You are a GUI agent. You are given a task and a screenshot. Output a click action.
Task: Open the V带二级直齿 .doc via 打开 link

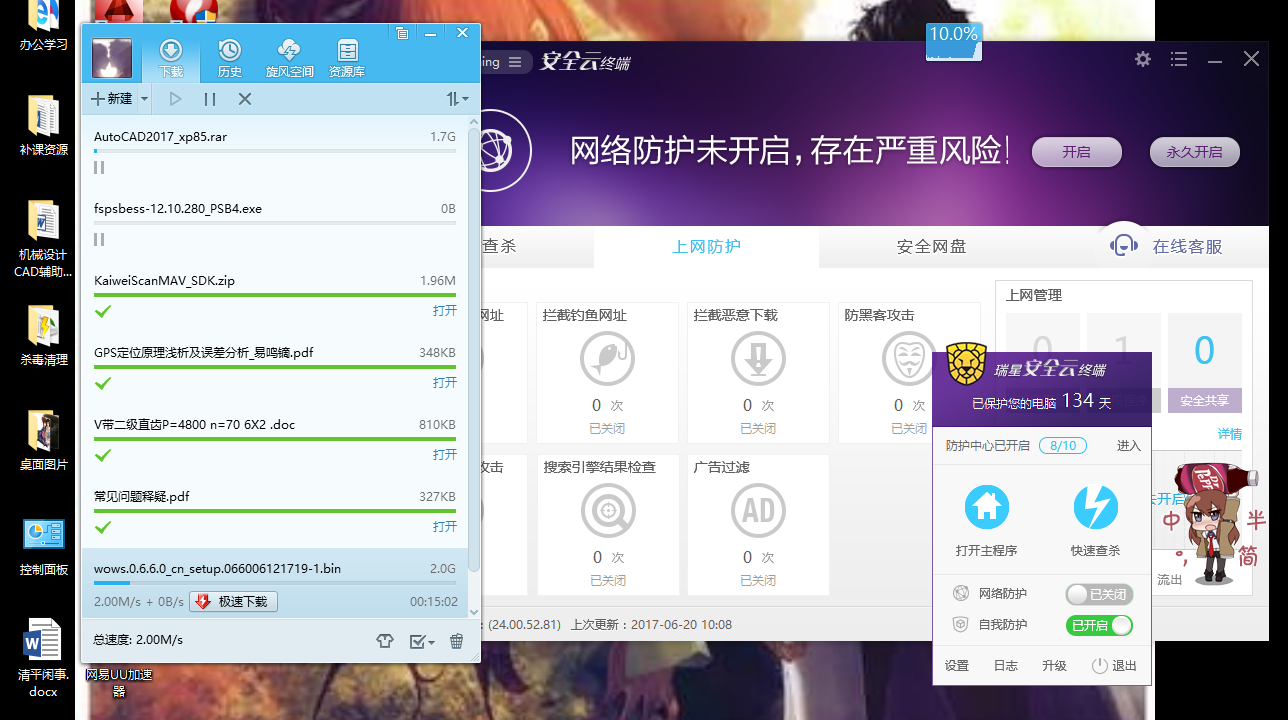pos(445,455)
